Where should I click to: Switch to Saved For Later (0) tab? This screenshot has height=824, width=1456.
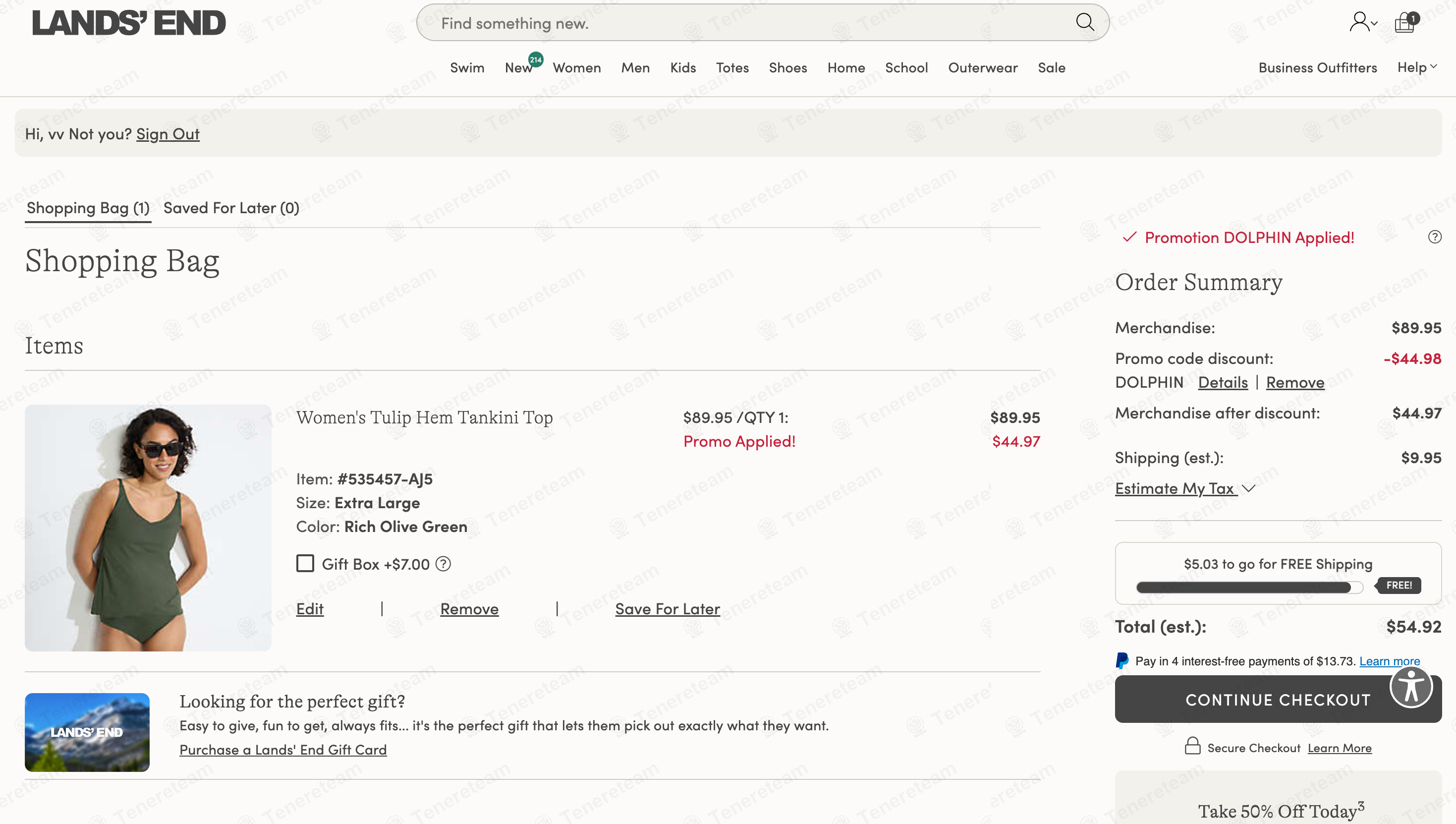(x=231, y=208)
